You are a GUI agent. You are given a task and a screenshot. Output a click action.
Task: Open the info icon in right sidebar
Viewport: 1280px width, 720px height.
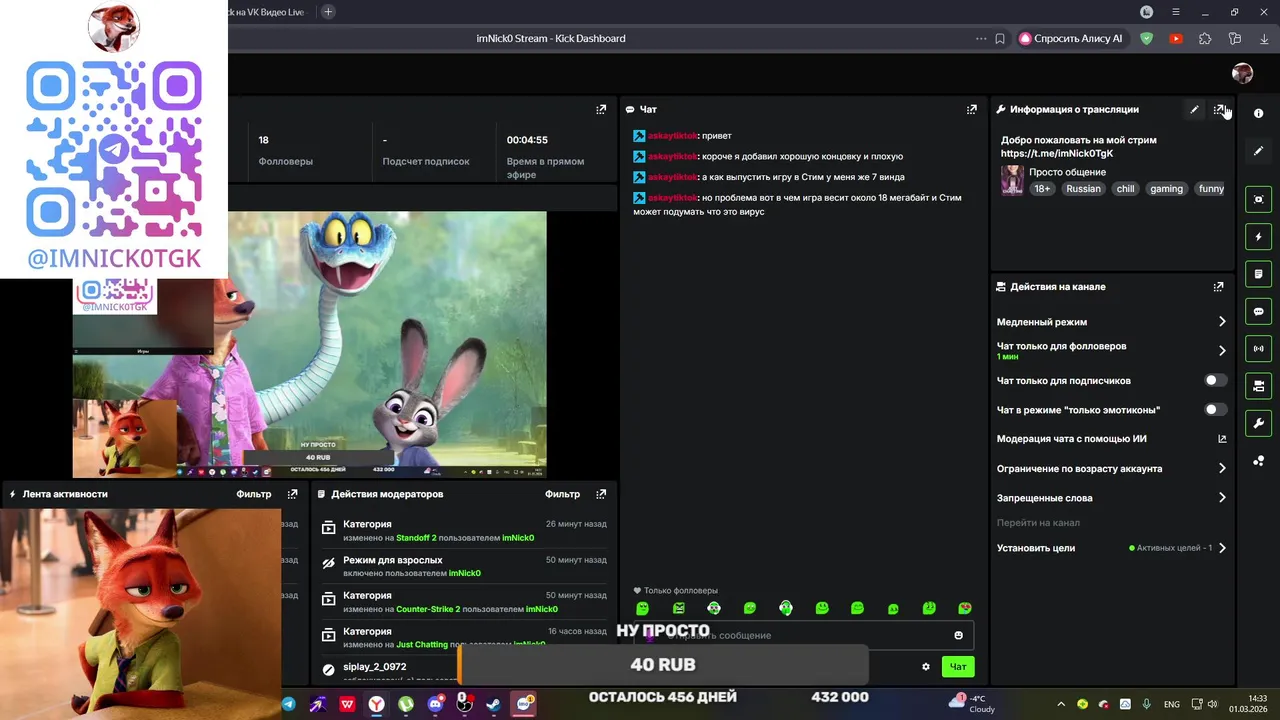coord(1258,113)
